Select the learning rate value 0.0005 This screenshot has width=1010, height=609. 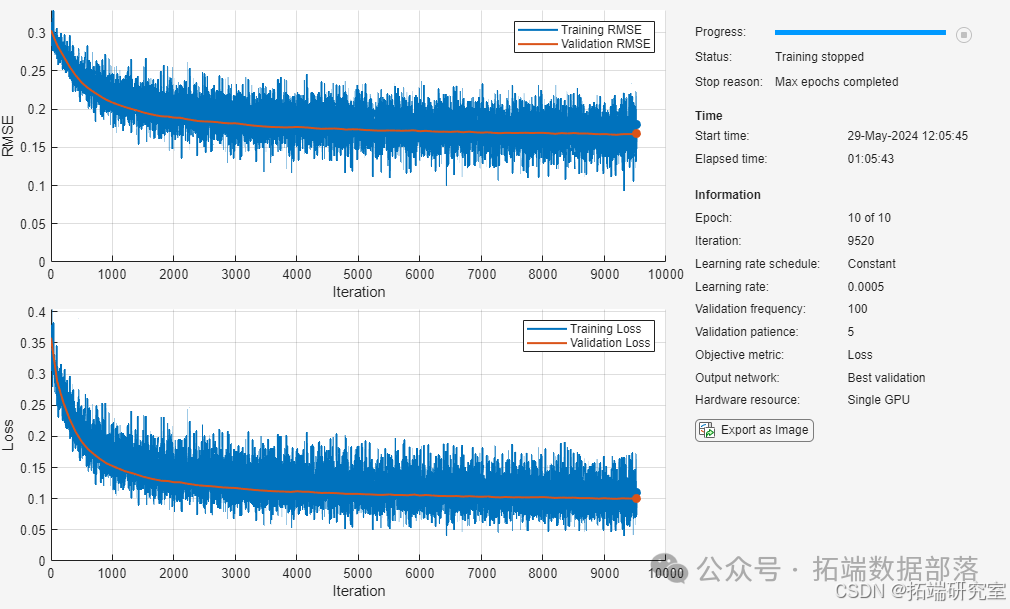[x=866, y=287]
